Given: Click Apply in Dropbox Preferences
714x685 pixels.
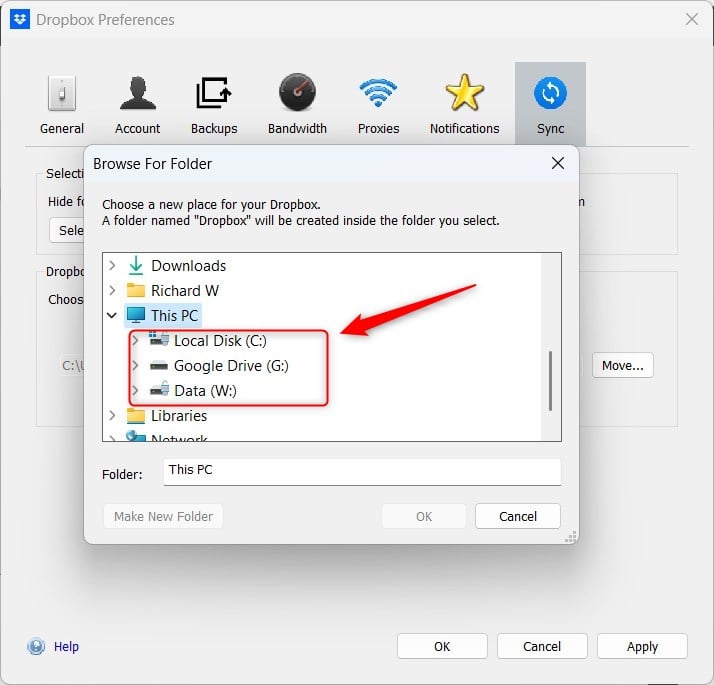Looking at the screenshot, I should (x=642, y=646).
